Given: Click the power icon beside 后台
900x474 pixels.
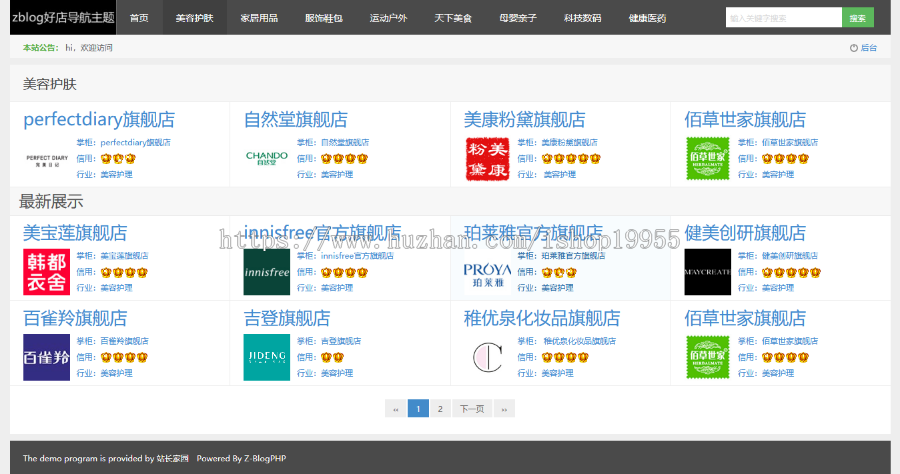Looking at the screenshot, I should (854, 48).
